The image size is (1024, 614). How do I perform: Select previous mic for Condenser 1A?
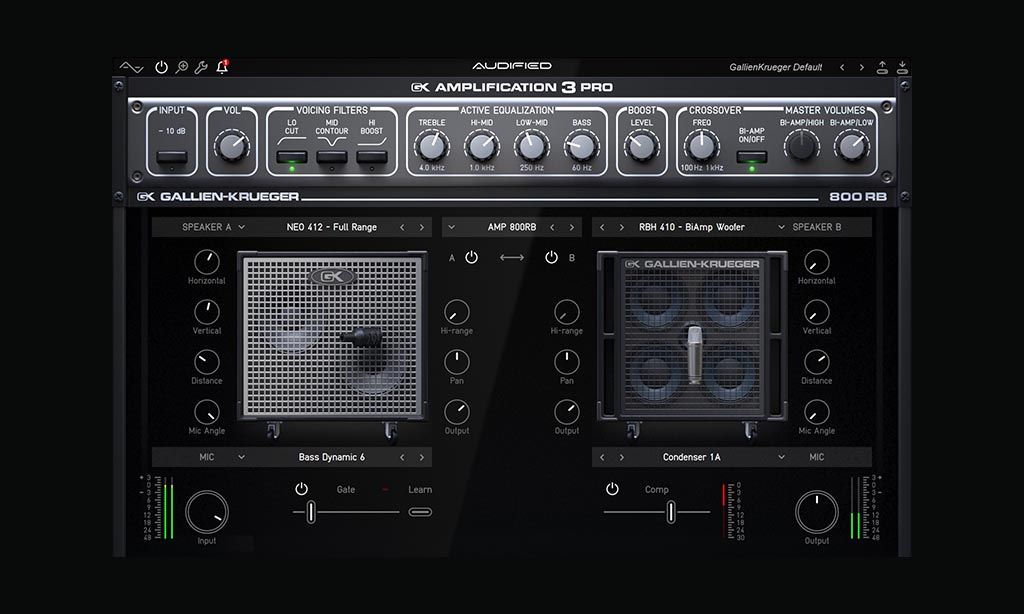point(602,457)
